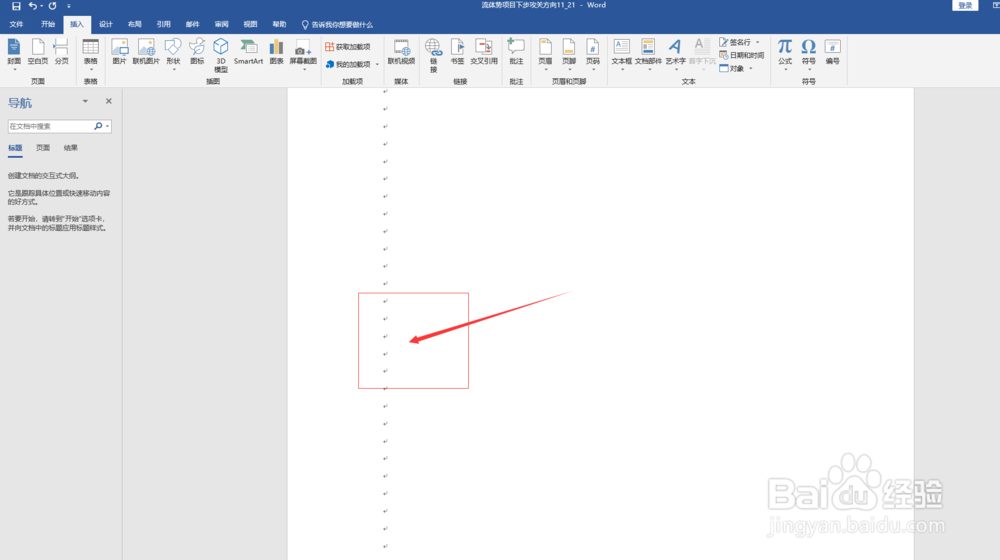
Task: Insert date and time (日期和时间)
Action: (x=742, y=55)
